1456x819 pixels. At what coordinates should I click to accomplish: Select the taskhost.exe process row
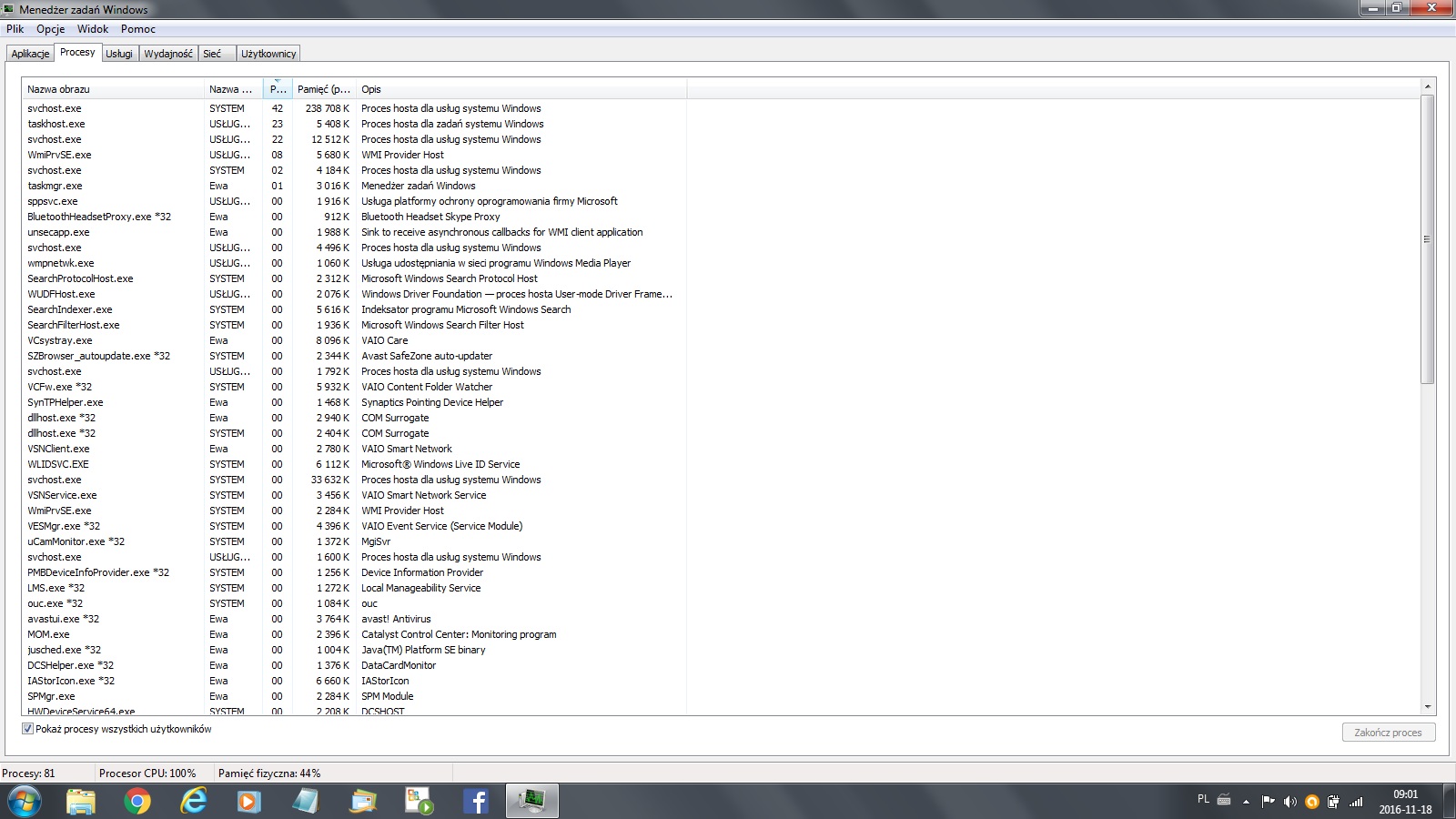354,124
